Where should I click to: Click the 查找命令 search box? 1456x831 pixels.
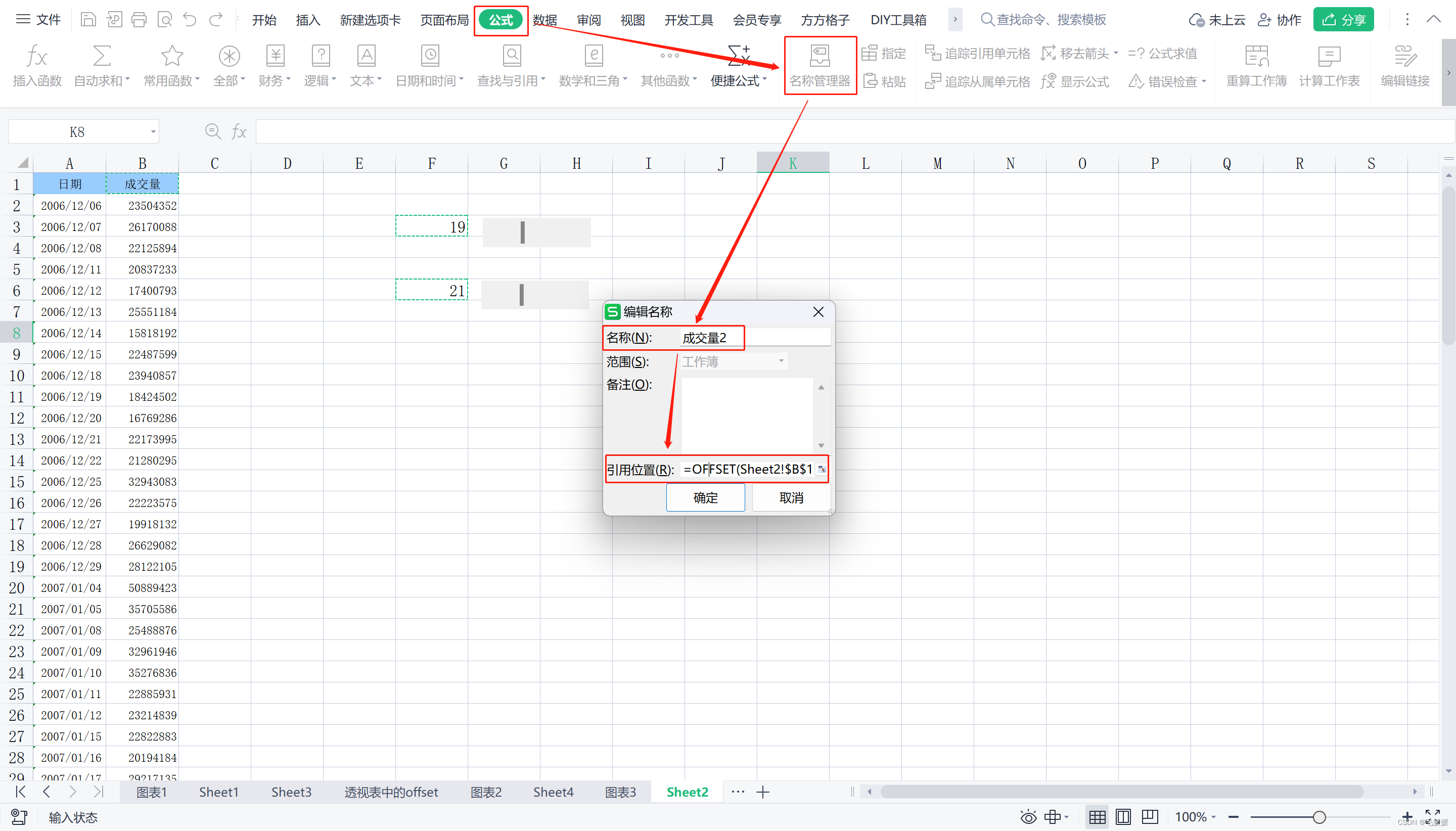[1043, 20]
